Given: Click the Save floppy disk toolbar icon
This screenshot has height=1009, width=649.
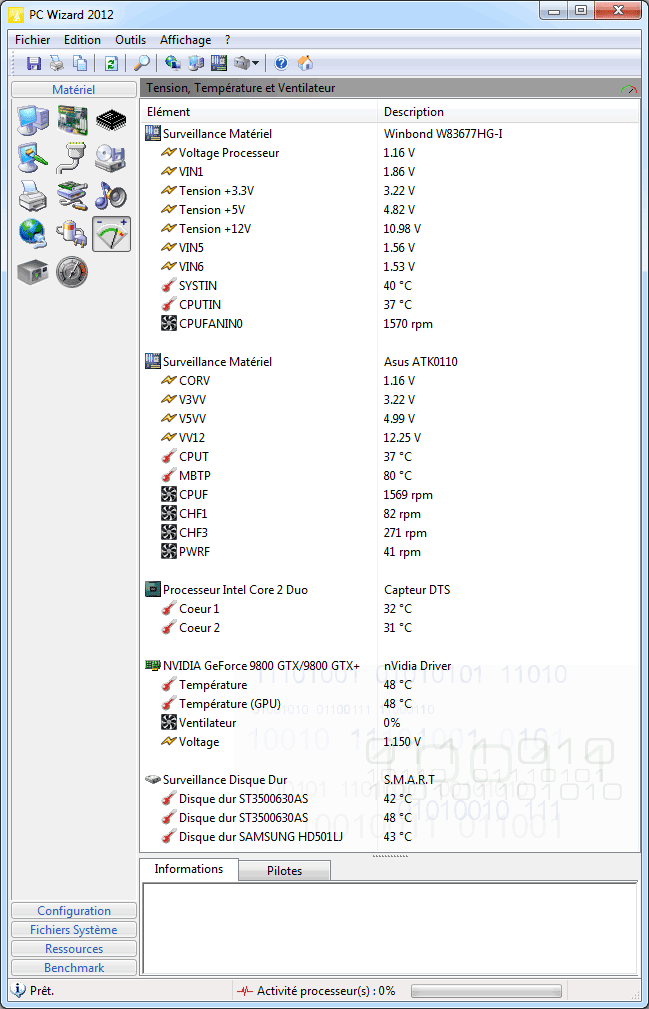Looking at the screenshot, I should [33, 63].
